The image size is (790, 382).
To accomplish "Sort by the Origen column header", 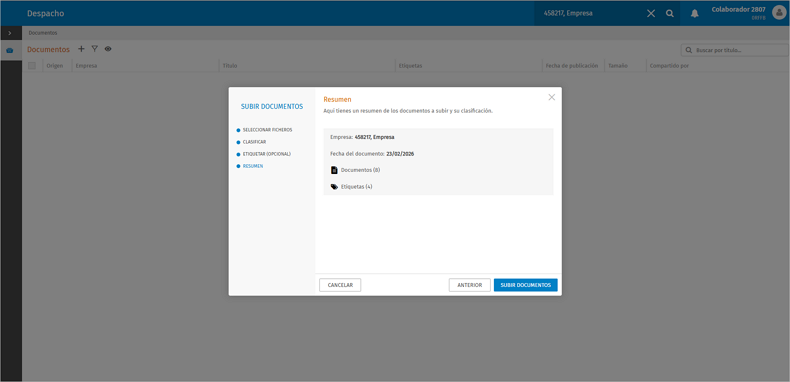I will coord(55,66).
